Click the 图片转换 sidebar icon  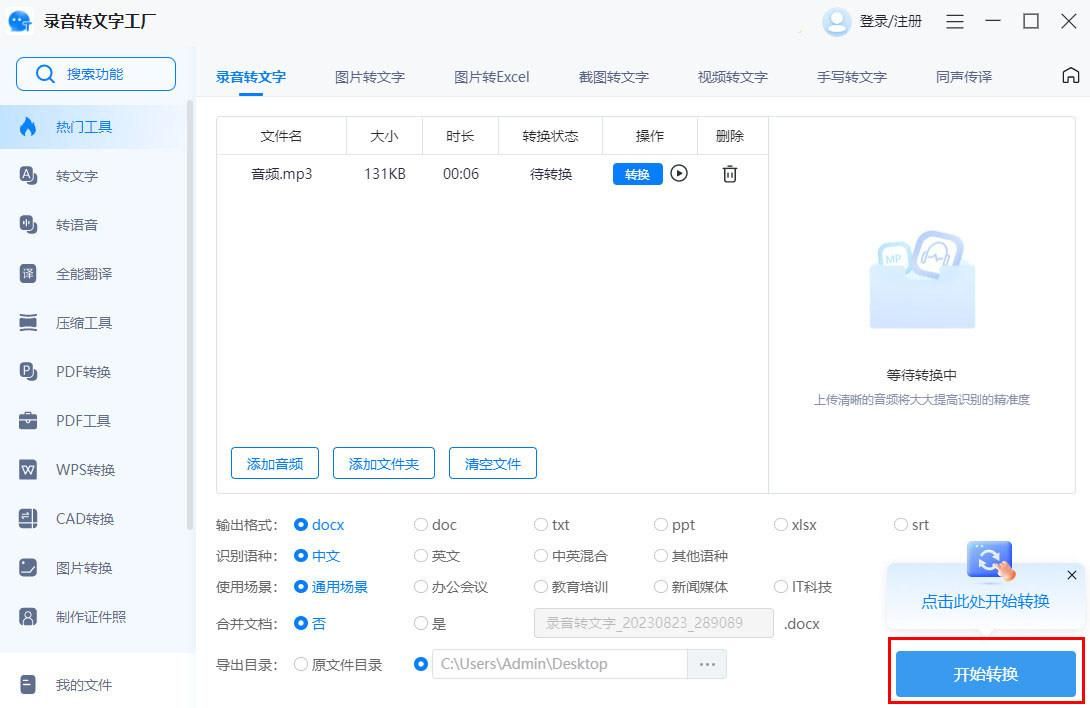pos(28,568)
